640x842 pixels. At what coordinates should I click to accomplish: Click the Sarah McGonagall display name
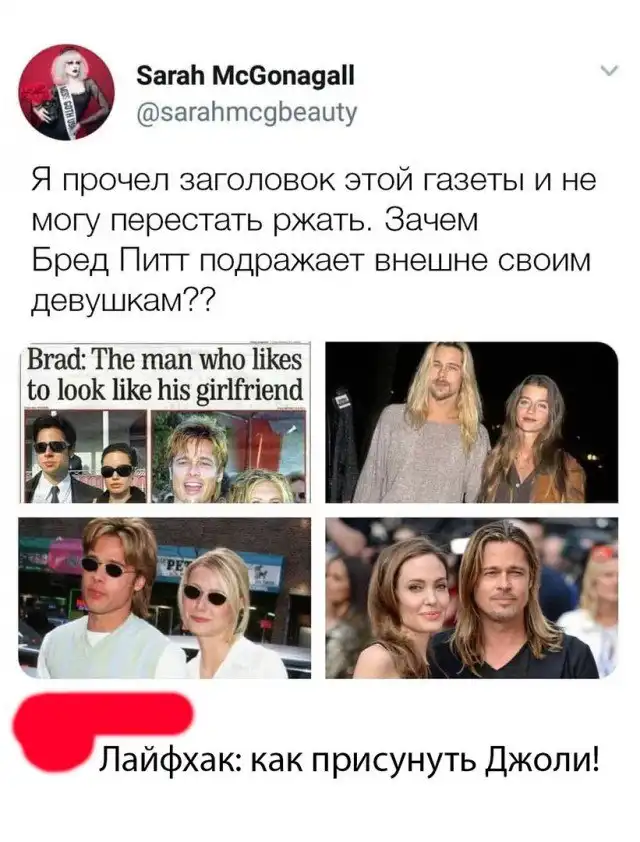[246, 76]
